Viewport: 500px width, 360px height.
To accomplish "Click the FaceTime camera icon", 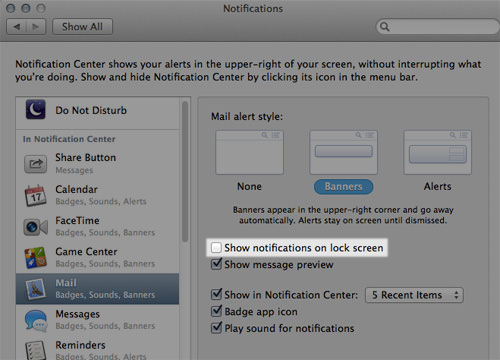I will (35, 227).
